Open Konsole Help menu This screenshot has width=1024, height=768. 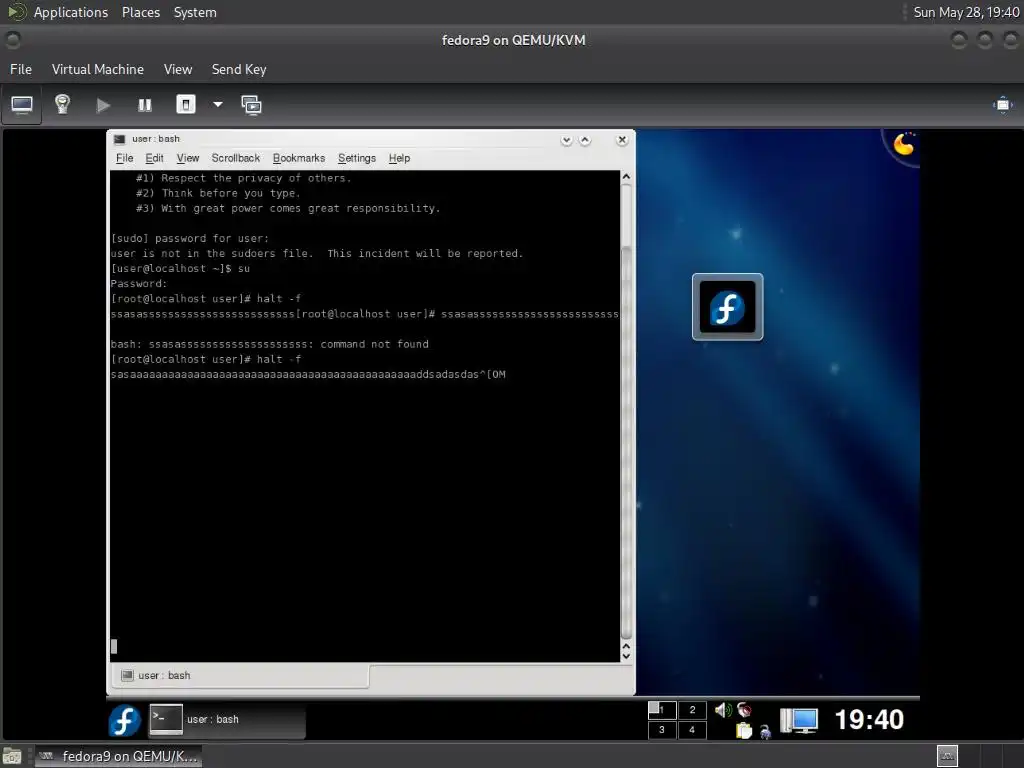click(399, 158)
